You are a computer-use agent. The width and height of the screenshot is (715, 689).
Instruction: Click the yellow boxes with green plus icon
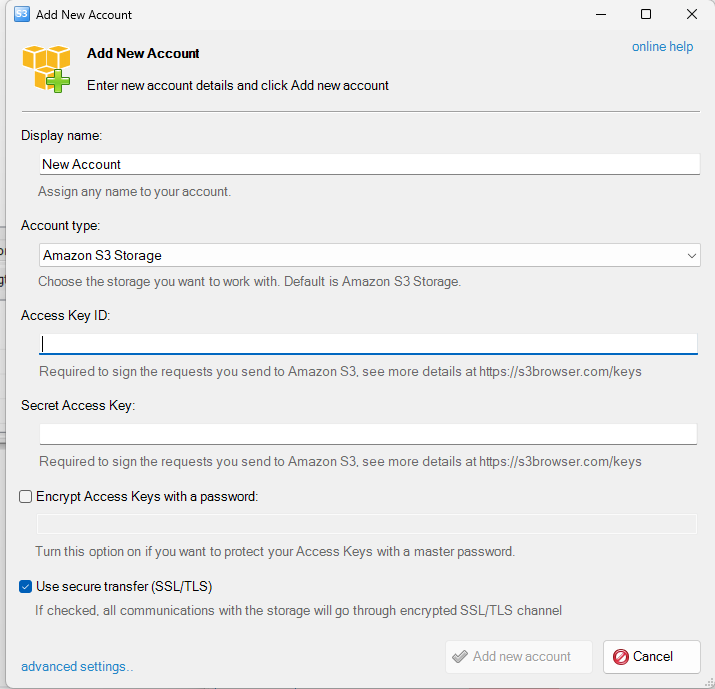pyautogui.click(x=47, y=69)
